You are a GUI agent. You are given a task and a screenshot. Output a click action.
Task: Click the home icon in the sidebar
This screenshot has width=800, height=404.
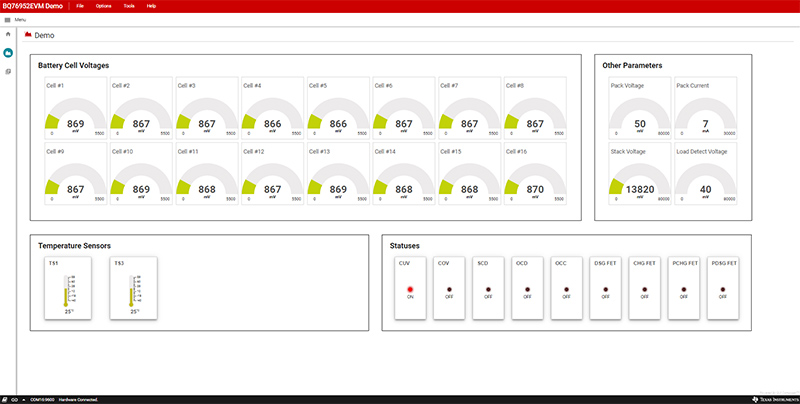(8, 34)
